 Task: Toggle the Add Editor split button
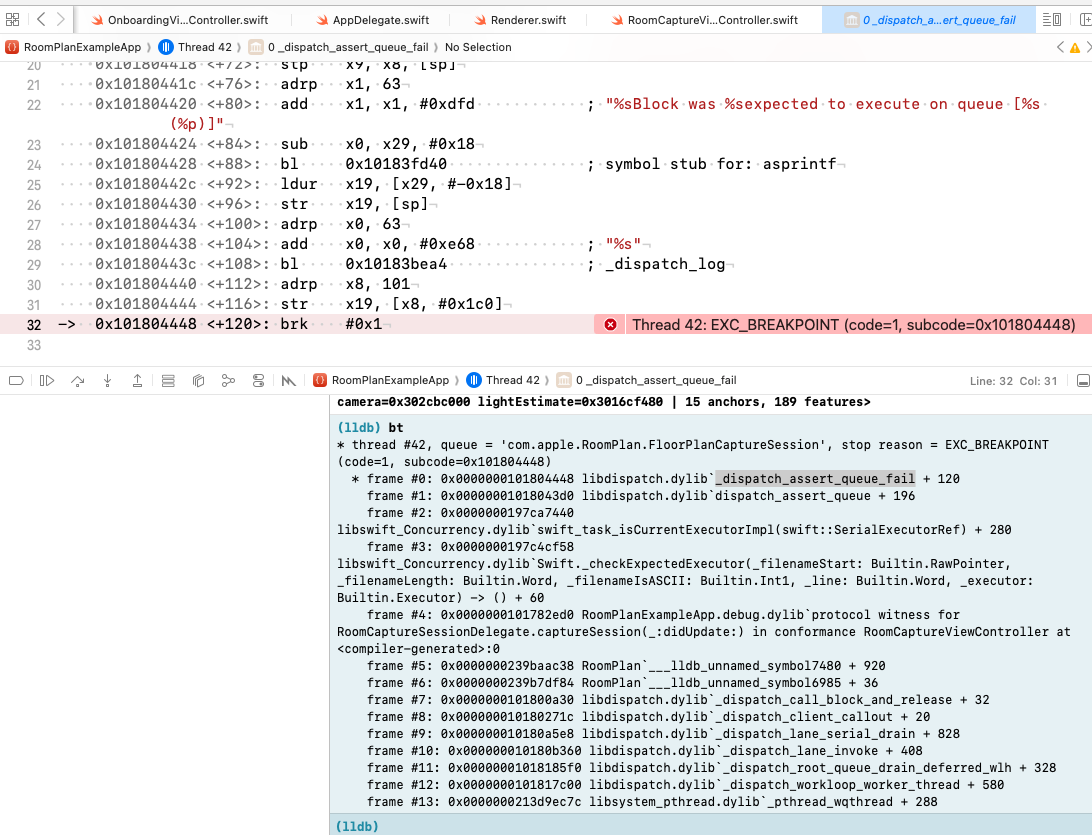pos(1078,20)
